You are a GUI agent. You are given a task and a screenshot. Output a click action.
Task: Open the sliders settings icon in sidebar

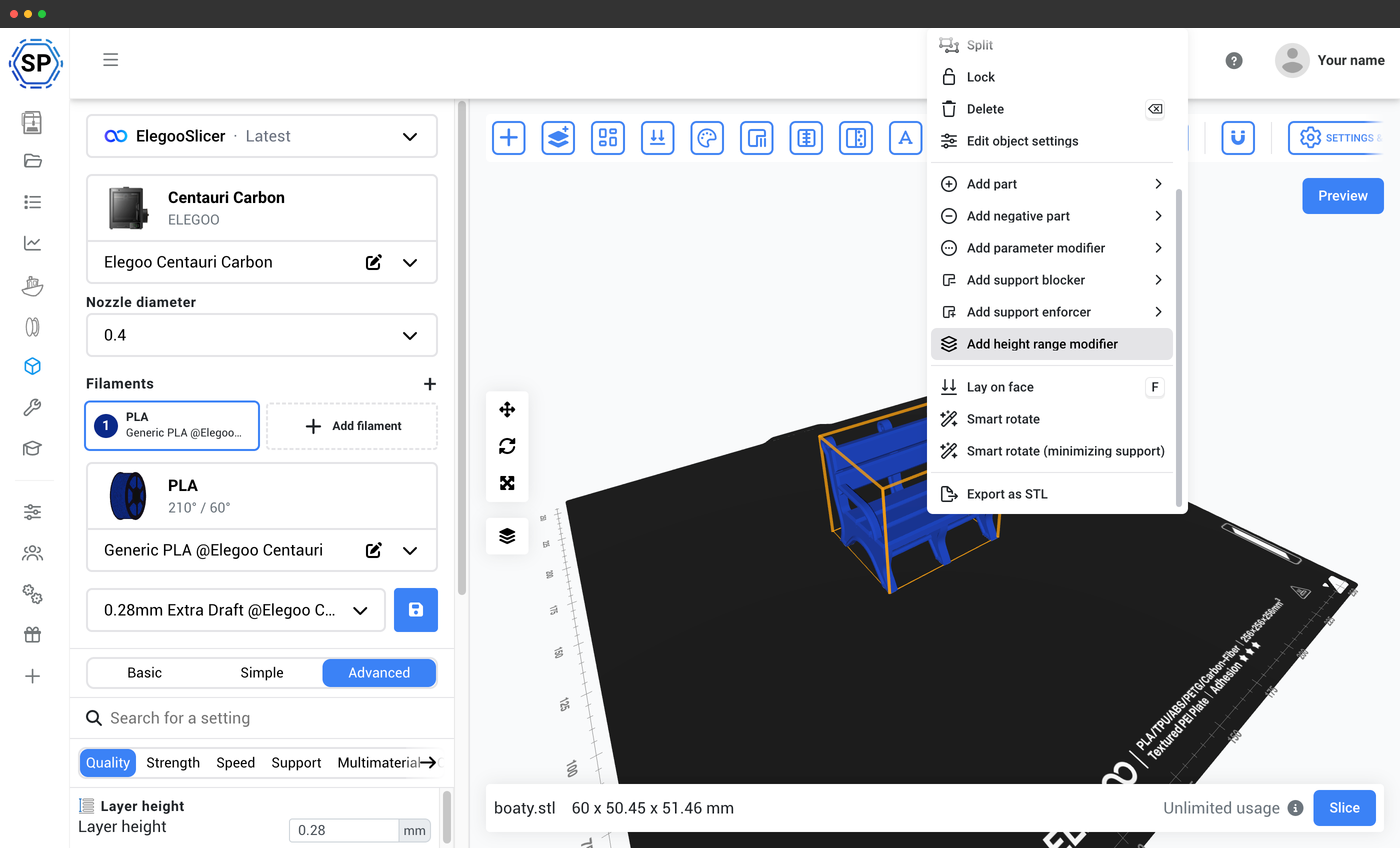[32, 512]
